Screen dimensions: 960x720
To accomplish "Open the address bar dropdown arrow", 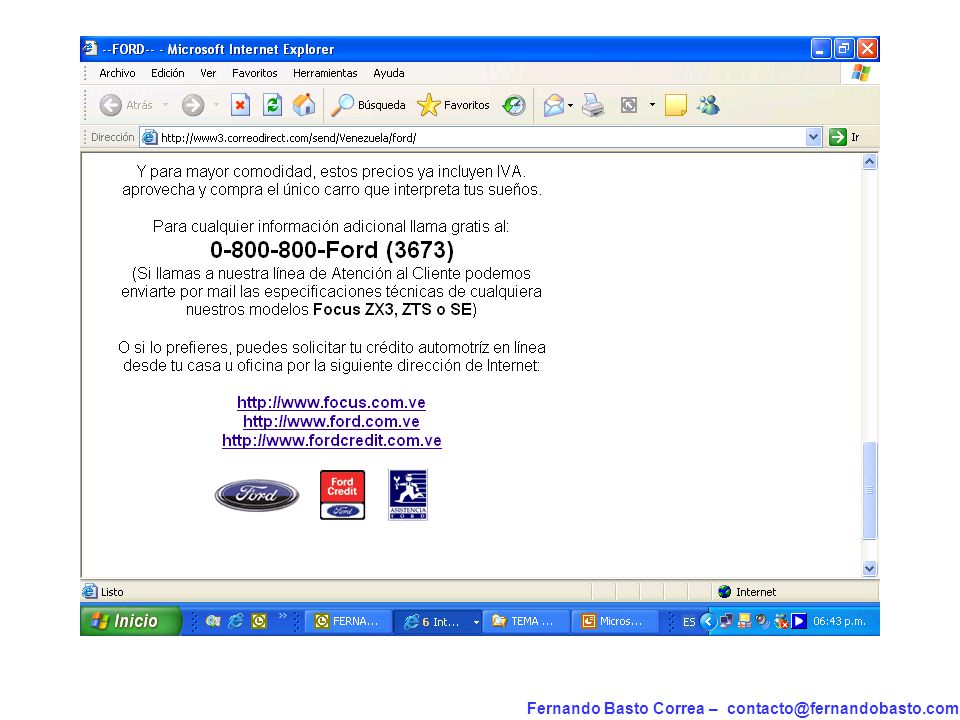I will tap(813, 137).
